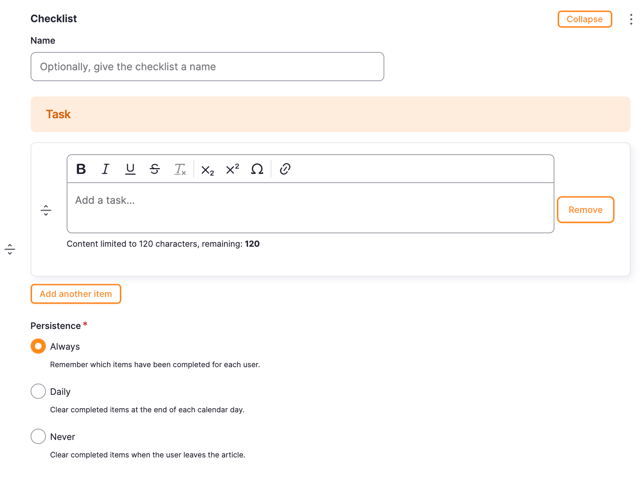Click the checklist Name input field

pyautogui.click(x=207, y=67)
